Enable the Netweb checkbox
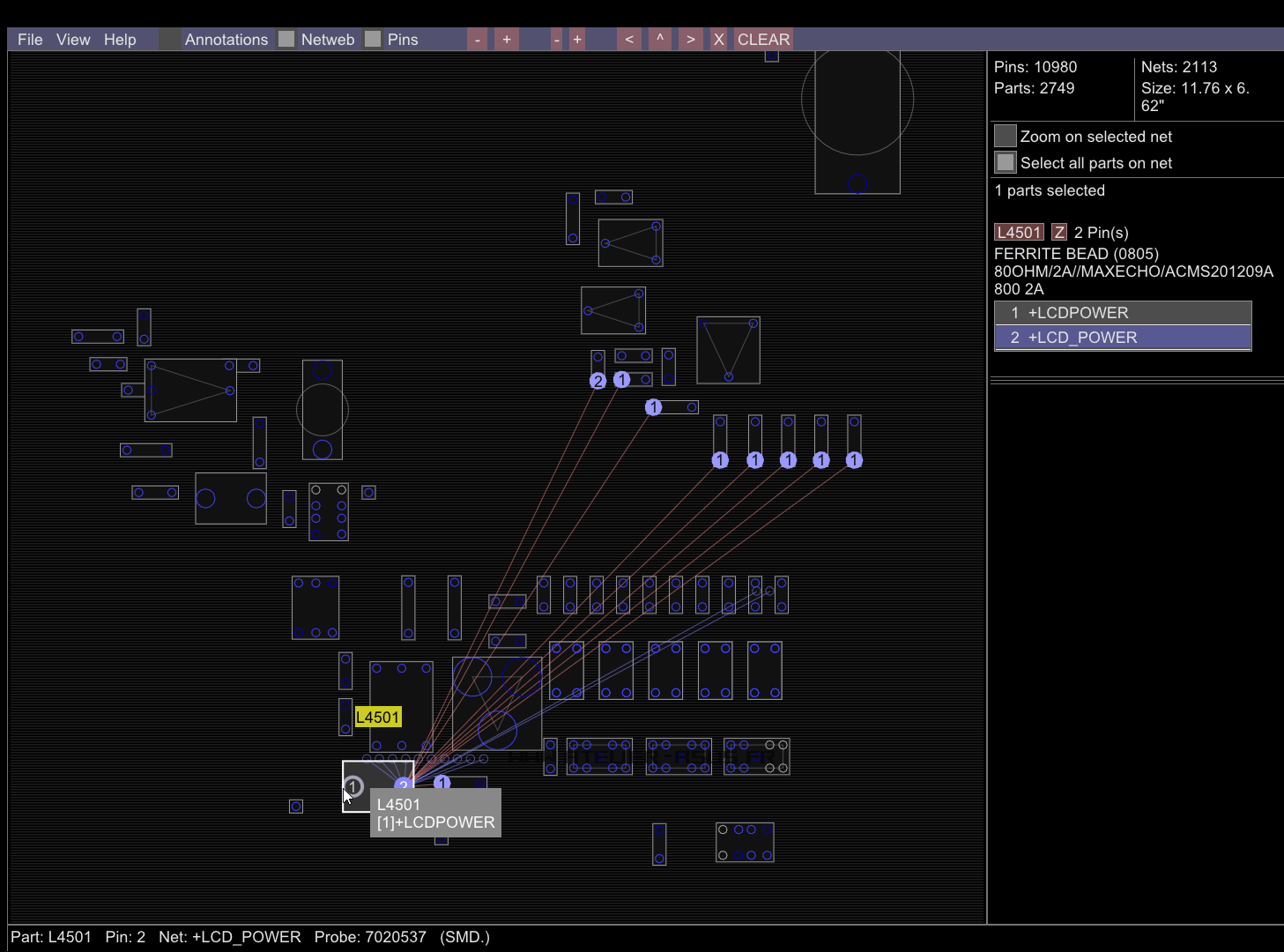The image size is (1284, 952). (x=286, y=40)
